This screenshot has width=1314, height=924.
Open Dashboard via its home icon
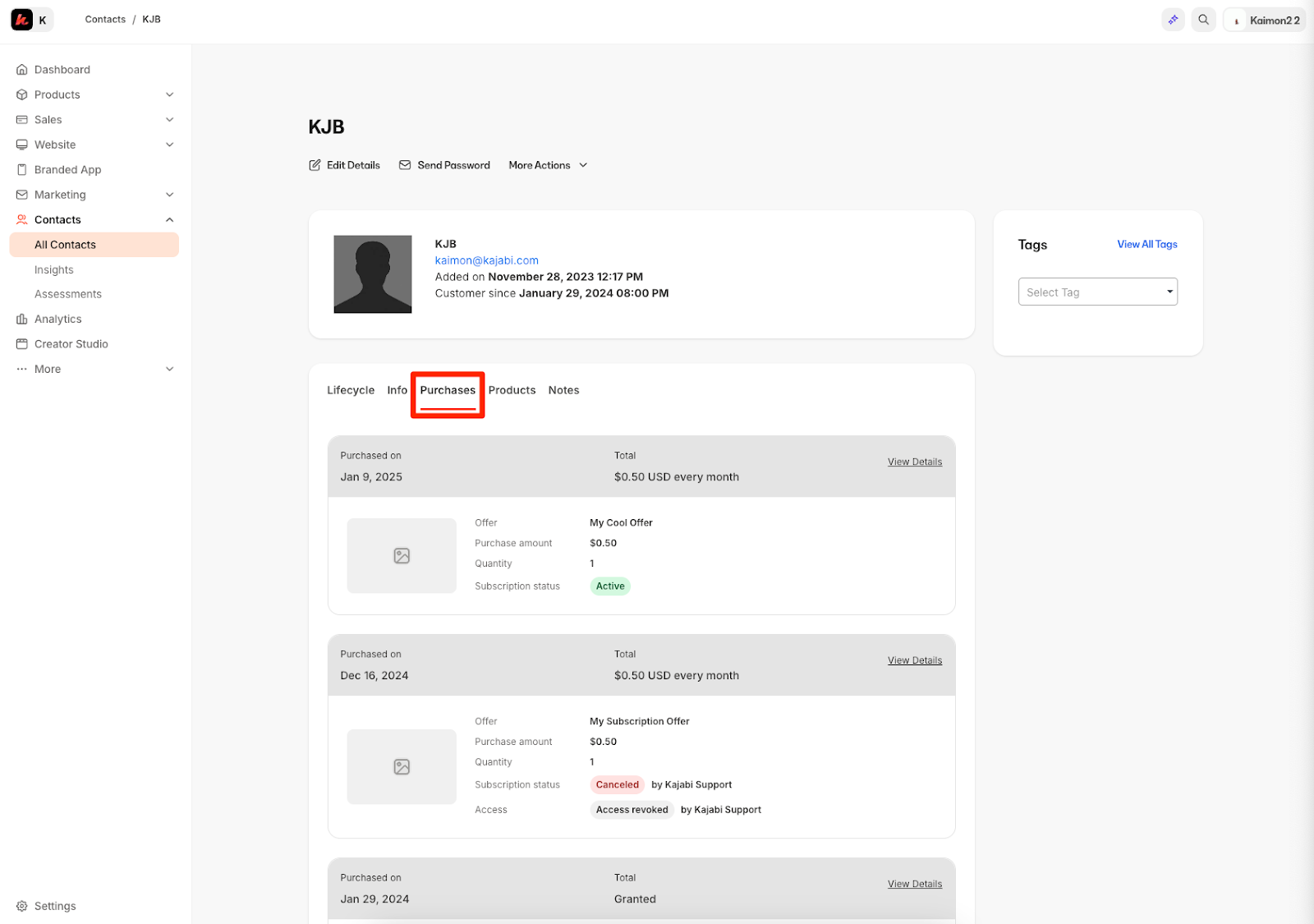[x=22, y=70]
